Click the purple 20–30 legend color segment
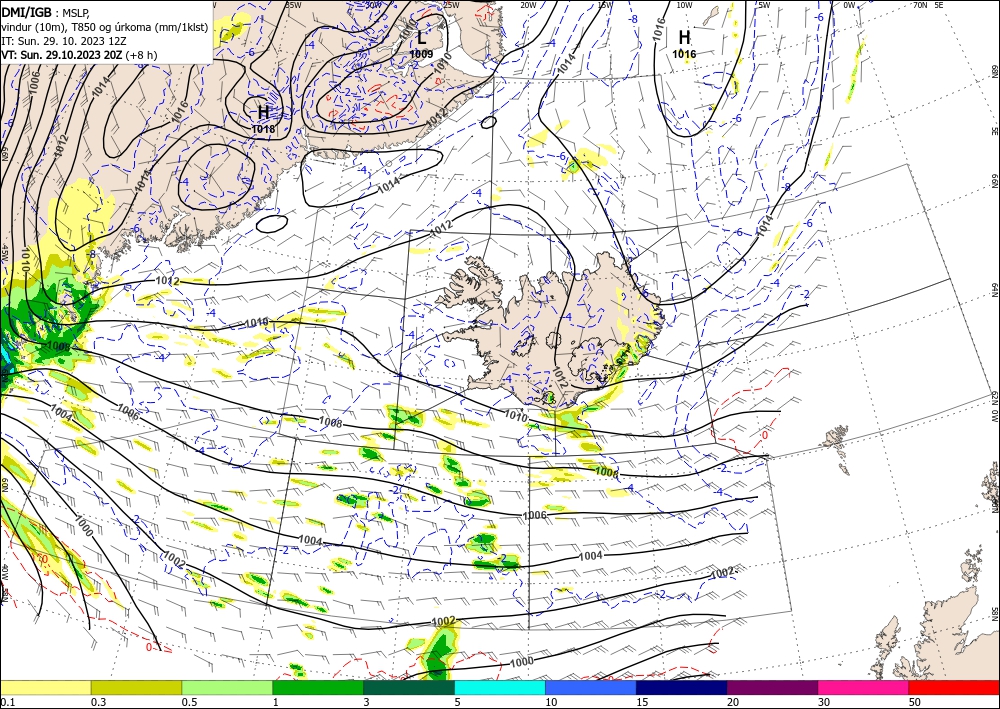The image size is (1000, 709). pos(772,687)
